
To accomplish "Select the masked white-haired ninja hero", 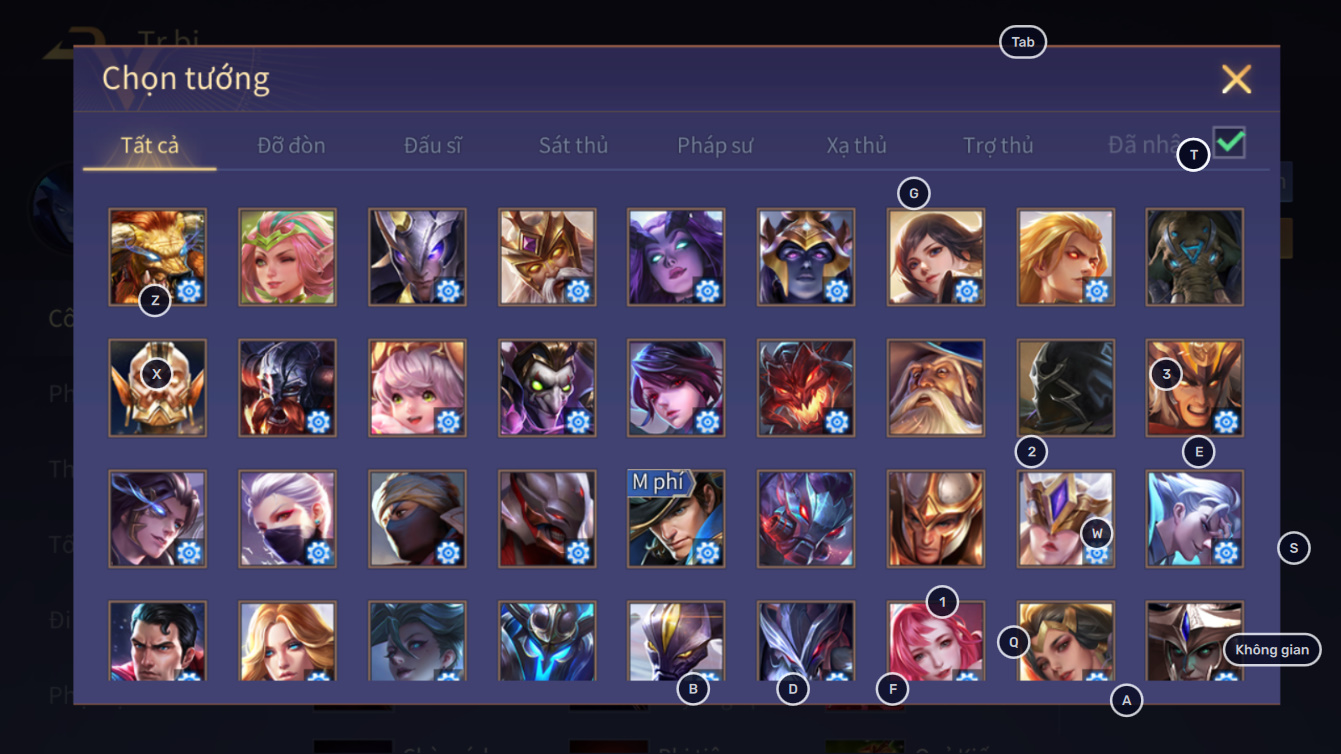I will point(287,519).
